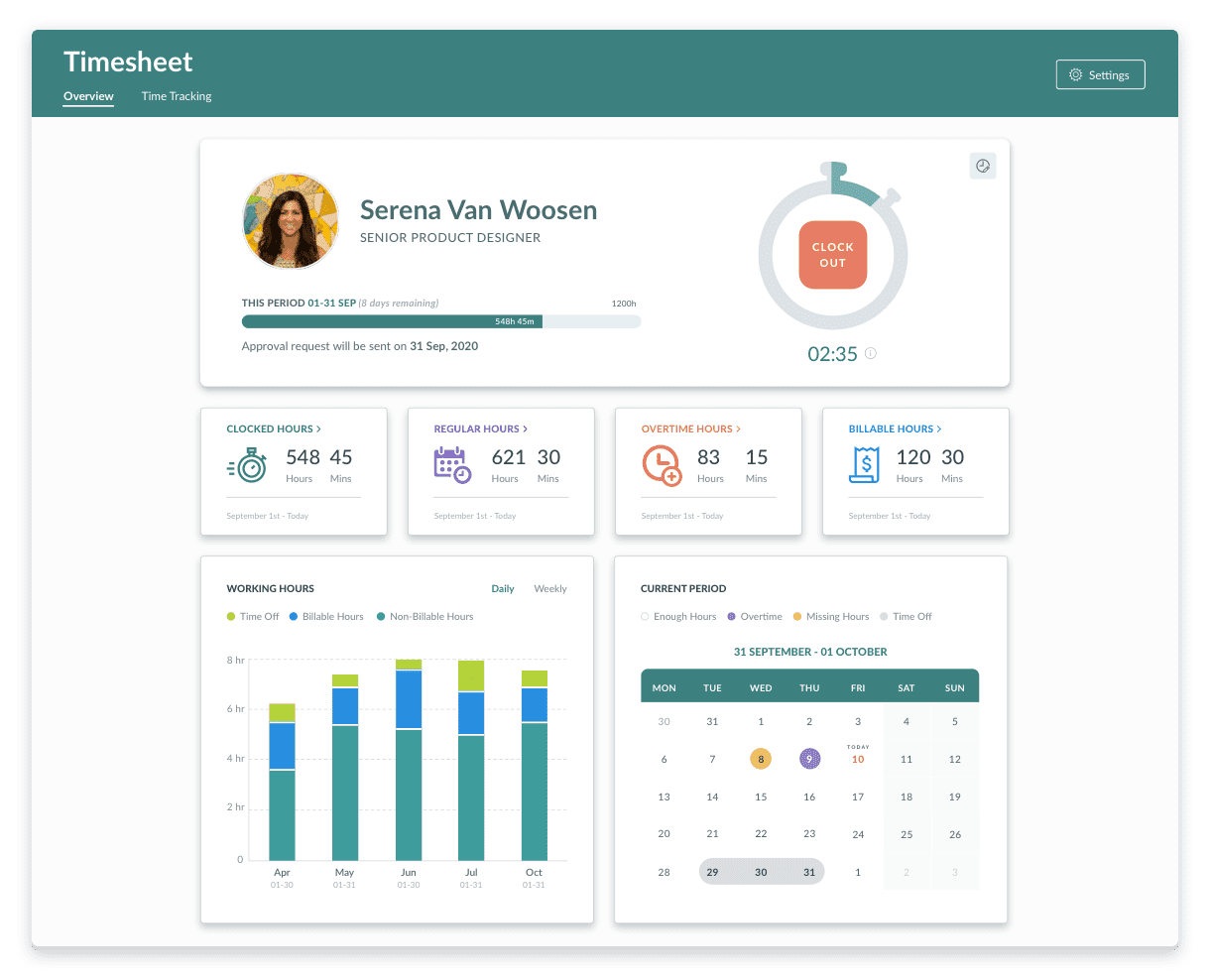Viewport: 1210px width, 980px height.
Task: Click the clock-plus icon on Overtime Hours card
Action: click(662, 464)
